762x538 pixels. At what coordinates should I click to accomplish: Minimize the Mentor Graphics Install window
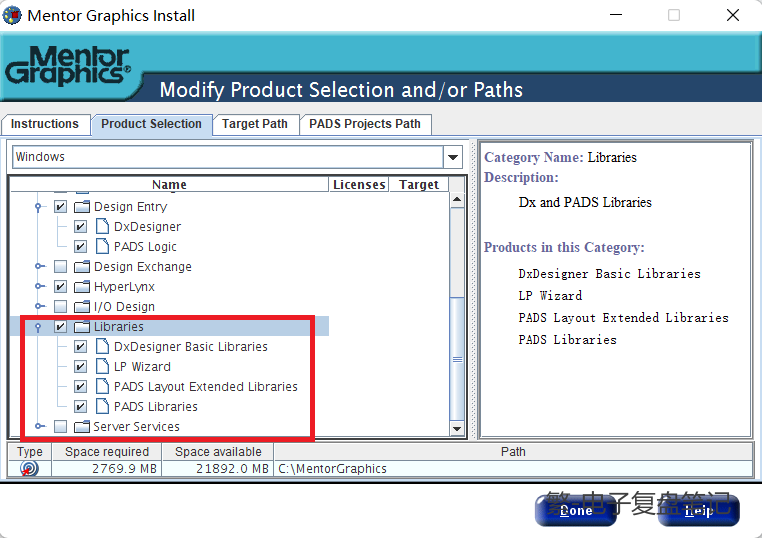(x=616, y=15)
